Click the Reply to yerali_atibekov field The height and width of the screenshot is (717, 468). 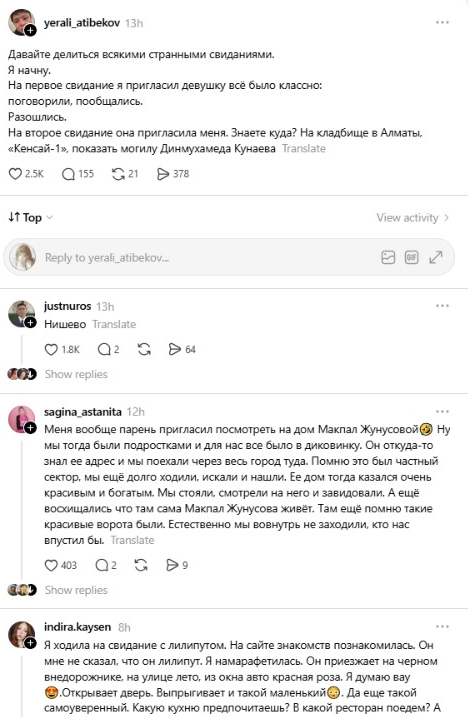tap(210, 257)
